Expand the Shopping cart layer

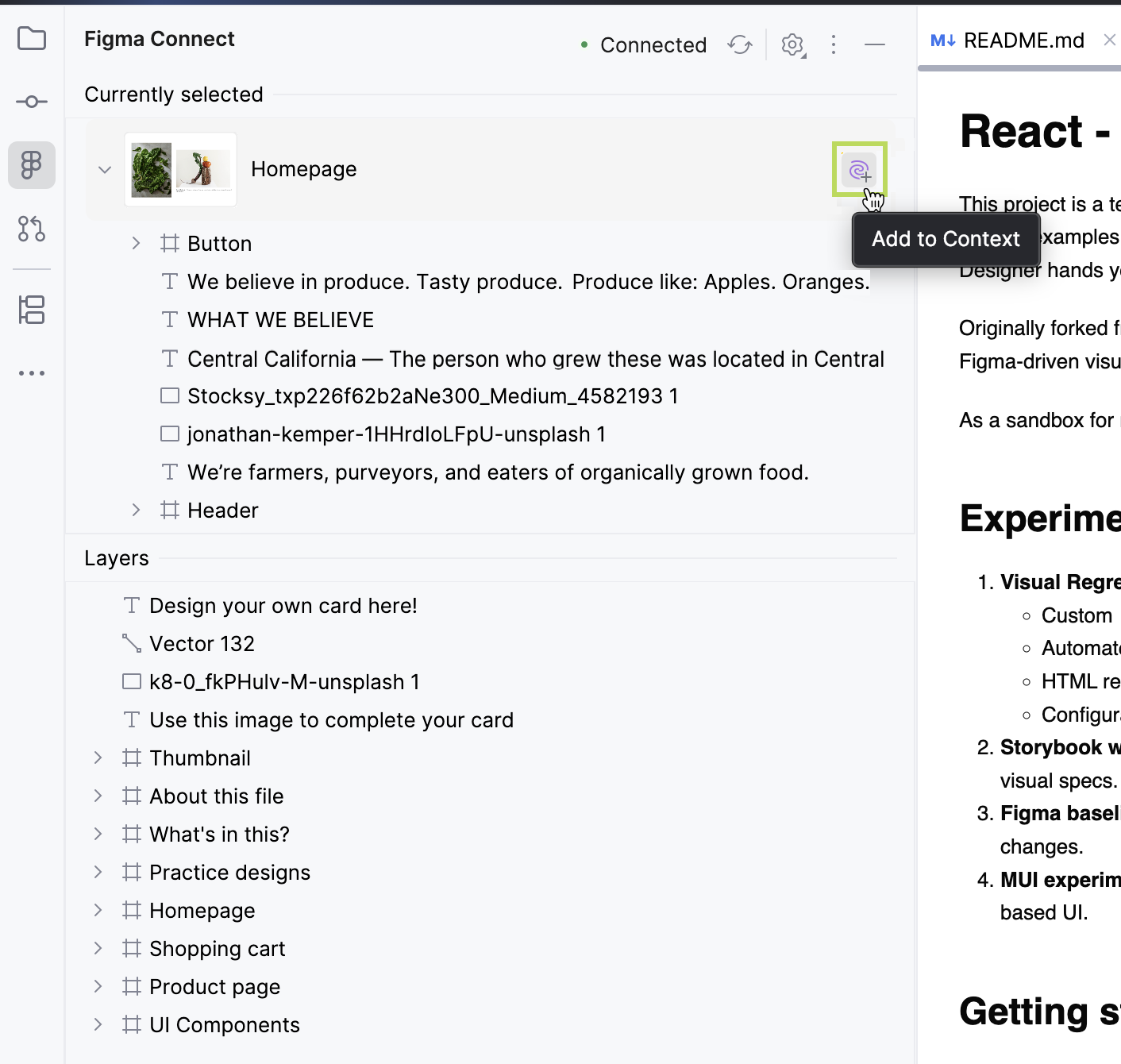pos(98,948)
